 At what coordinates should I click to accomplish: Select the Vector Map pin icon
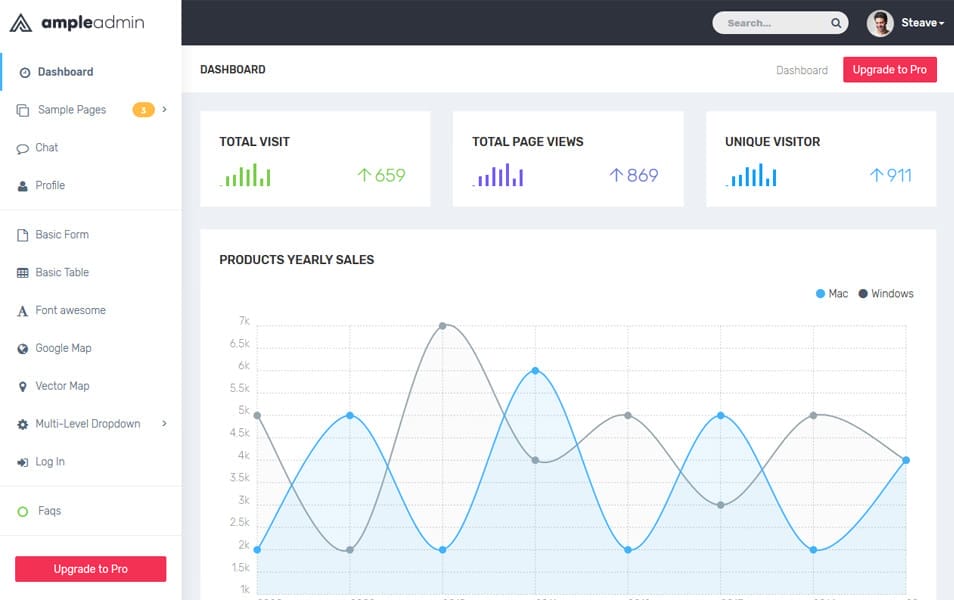tap(22, 386)
